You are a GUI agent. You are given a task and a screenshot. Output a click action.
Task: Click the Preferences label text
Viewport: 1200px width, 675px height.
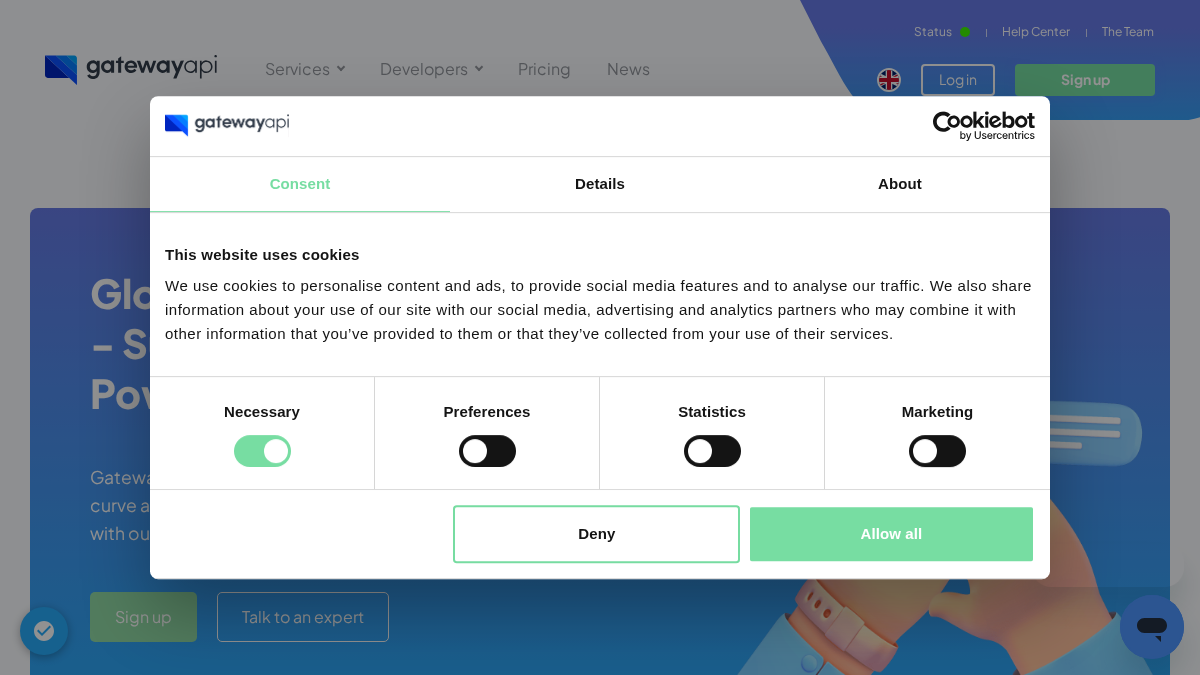tap(487, 412)
